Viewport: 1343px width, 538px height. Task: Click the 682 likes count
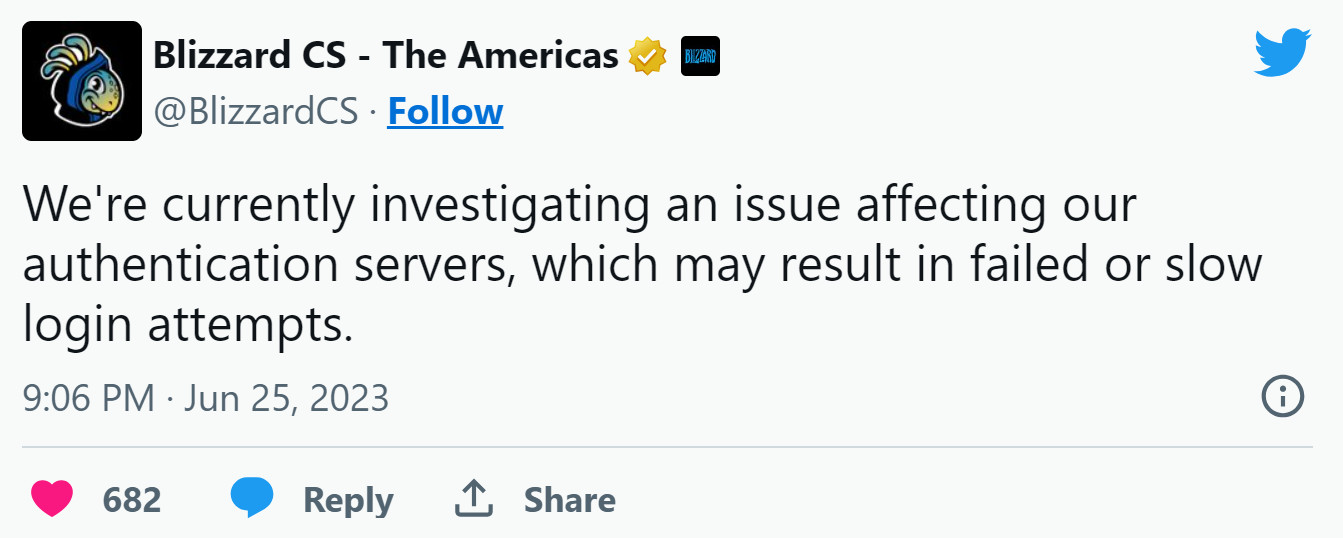[132, 499]
